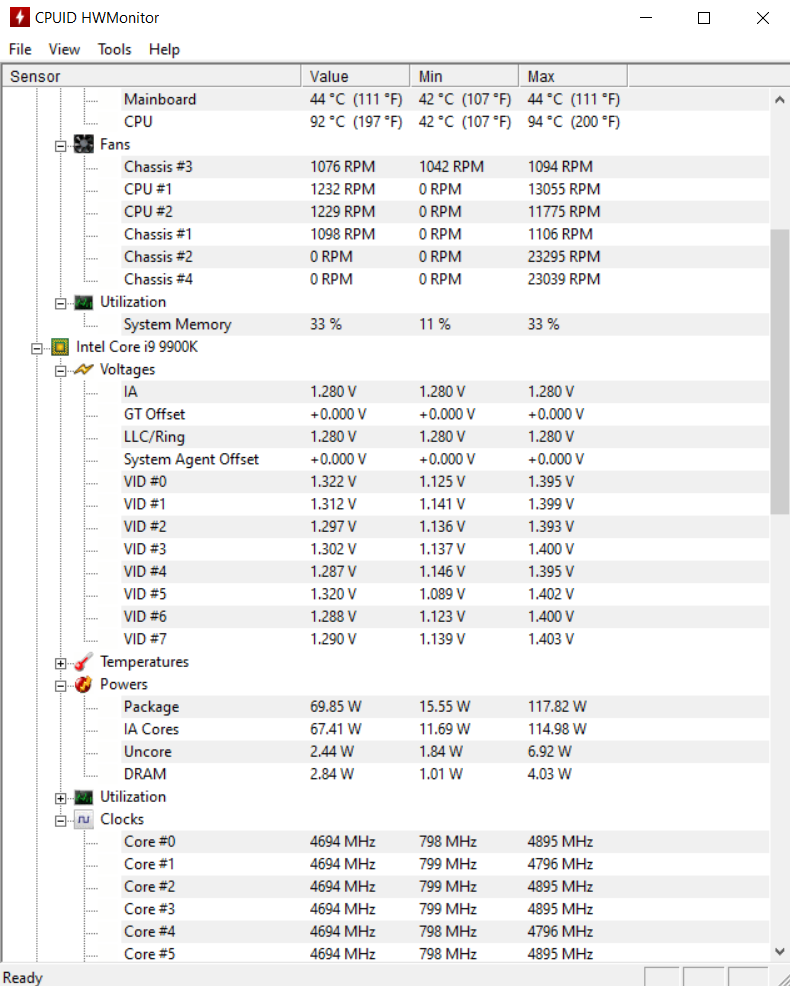The height and width of the screenshot is (986, 790).
Task: Select the Core #0 clock row
Action: 445,842
